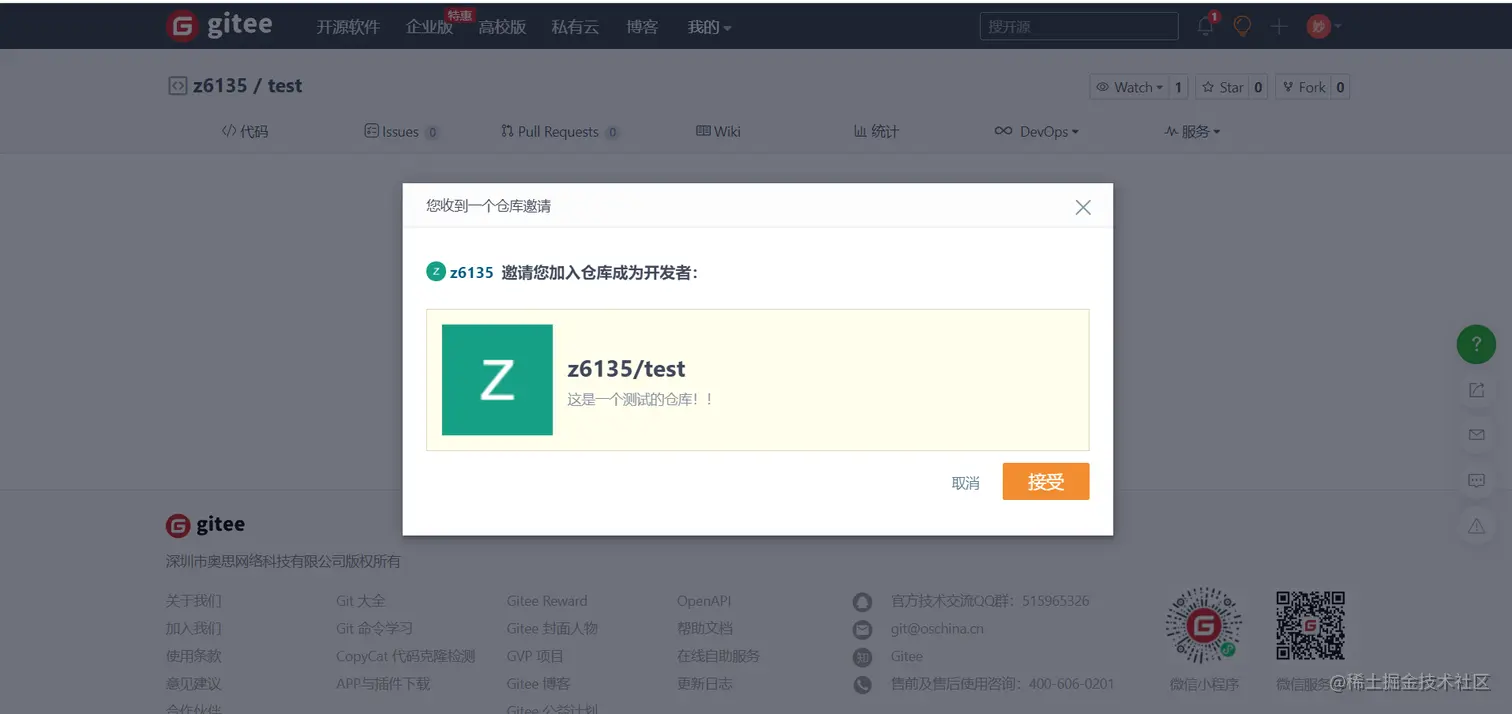Open the user avatar menu
This screenshot has height=714, width=1512.
click(1323, 27)
